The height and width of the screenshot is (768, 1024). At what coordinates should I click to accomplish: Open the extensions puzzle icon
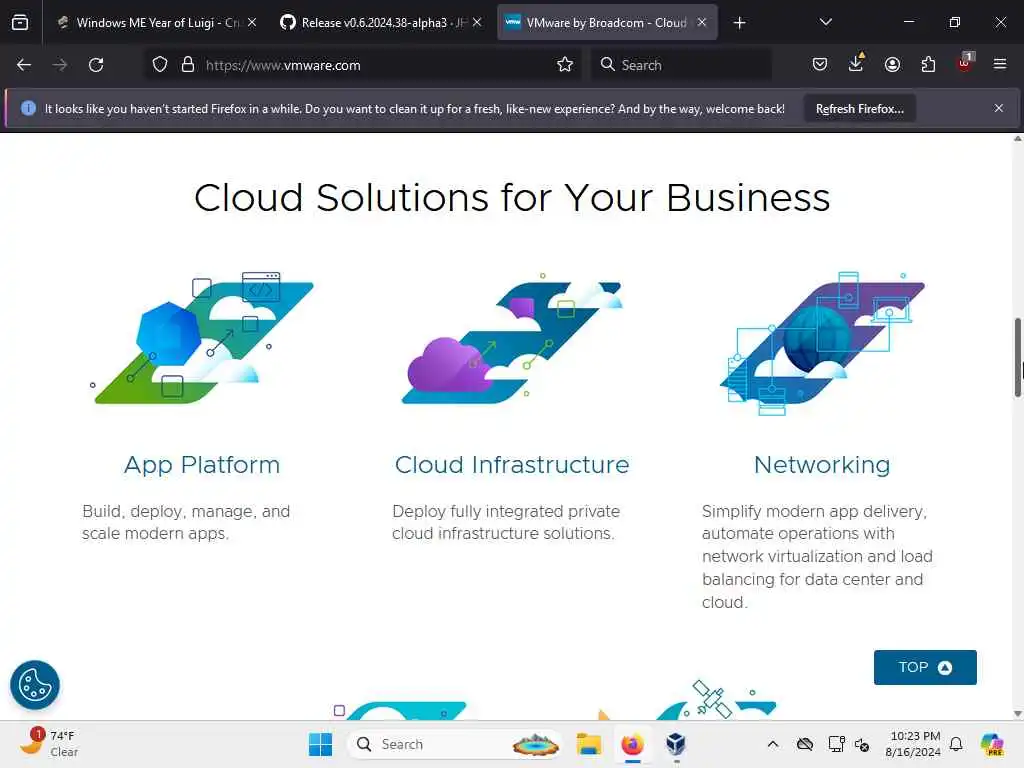point(928,65)
